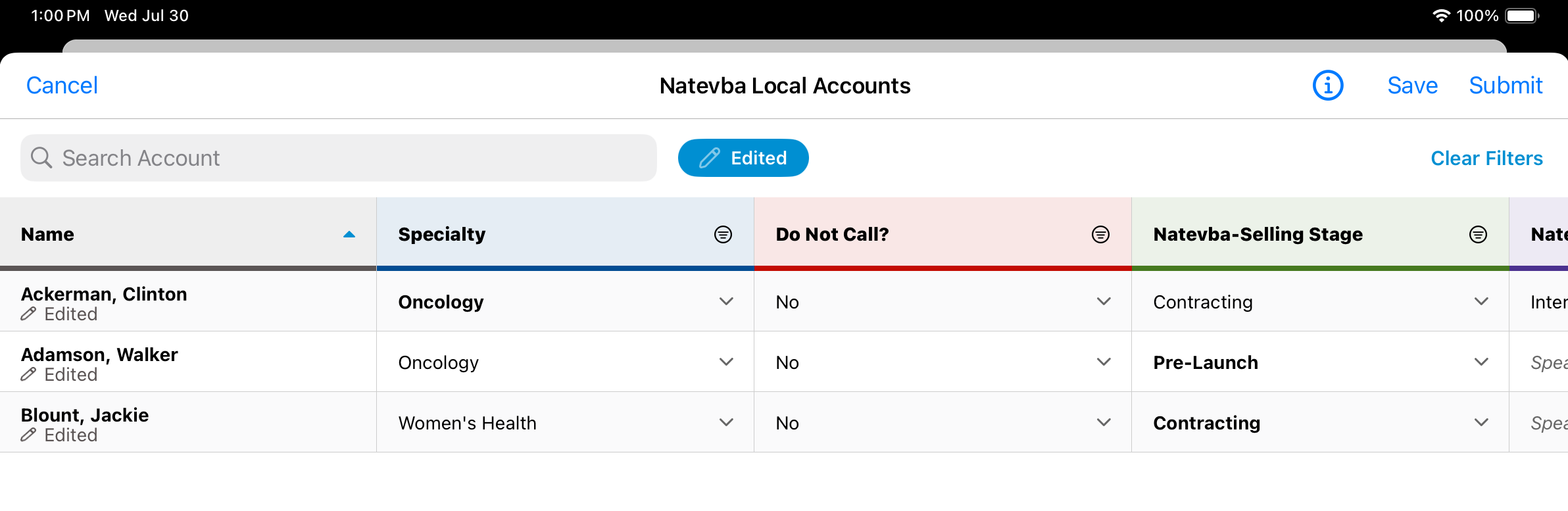Screen dimensions: 1568x511
Task: Click the Specialty column filter icon
Action: coord(723,235)
